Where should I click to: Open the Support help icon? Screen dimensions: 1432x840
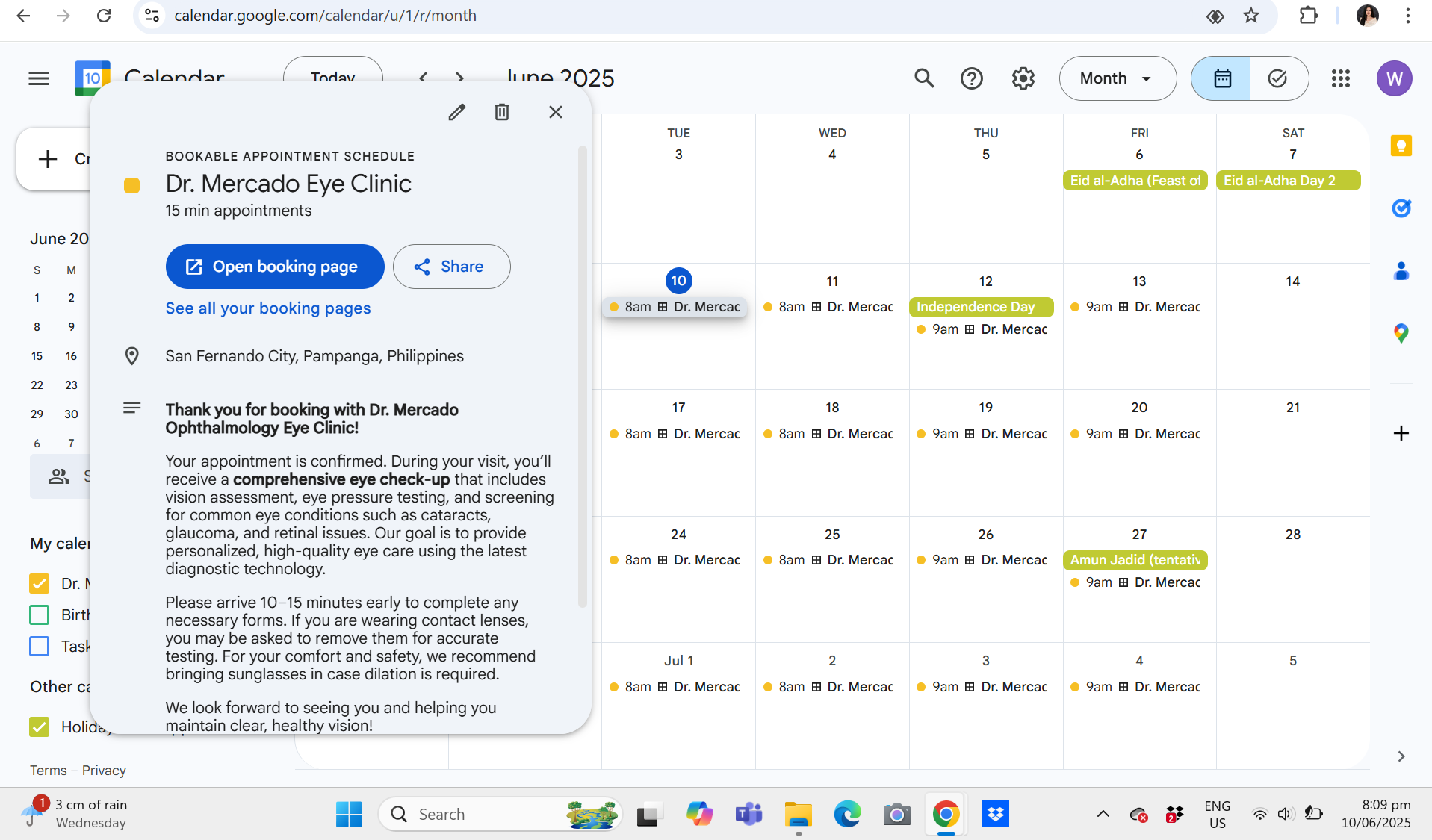pyautogui.click(x=972, y=78)
